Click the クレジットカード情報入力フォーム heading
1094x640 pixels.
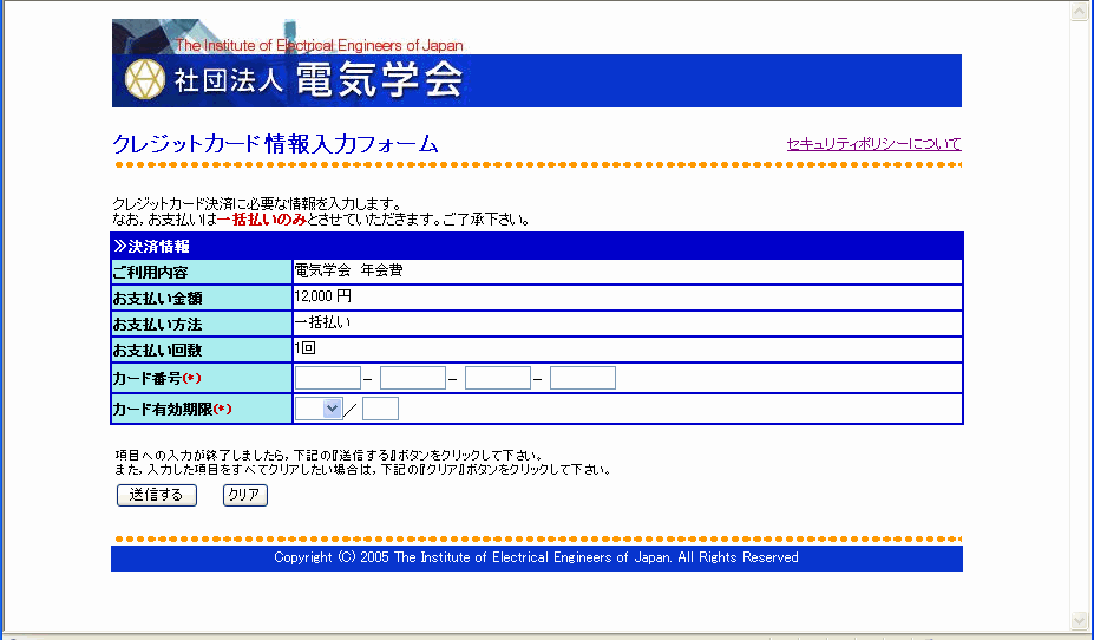[276, 144]
